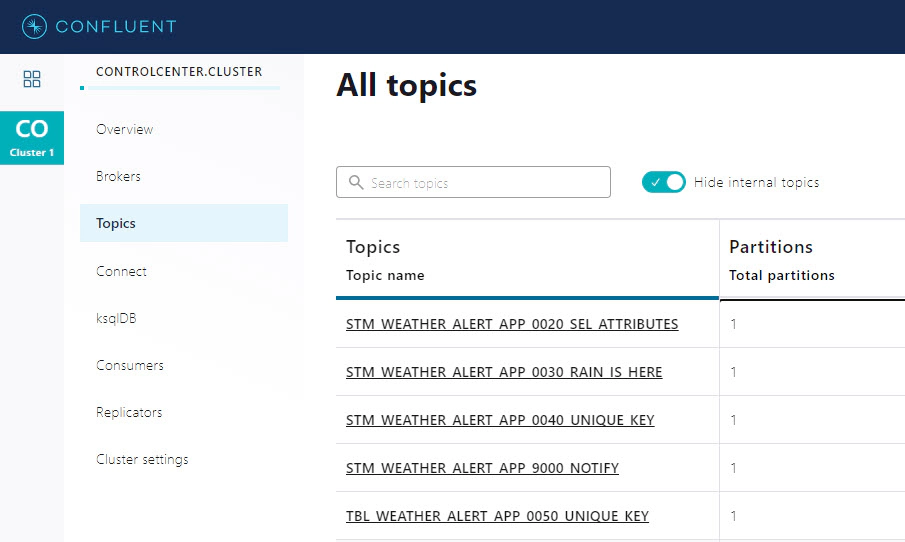Image resolution: width=905 pixels, height=542 pixels.
Task: Open the Connect page
Action: (x=121, y=271)
